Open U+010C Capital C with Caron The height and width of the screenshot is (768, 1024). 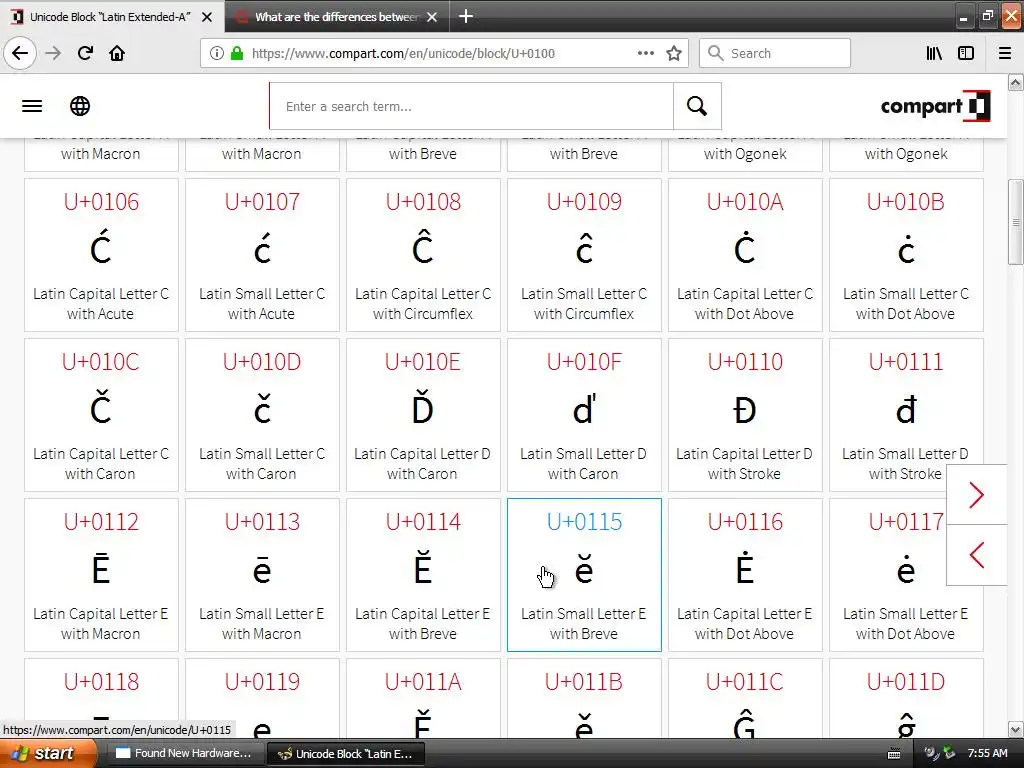[x=101, y=415]
